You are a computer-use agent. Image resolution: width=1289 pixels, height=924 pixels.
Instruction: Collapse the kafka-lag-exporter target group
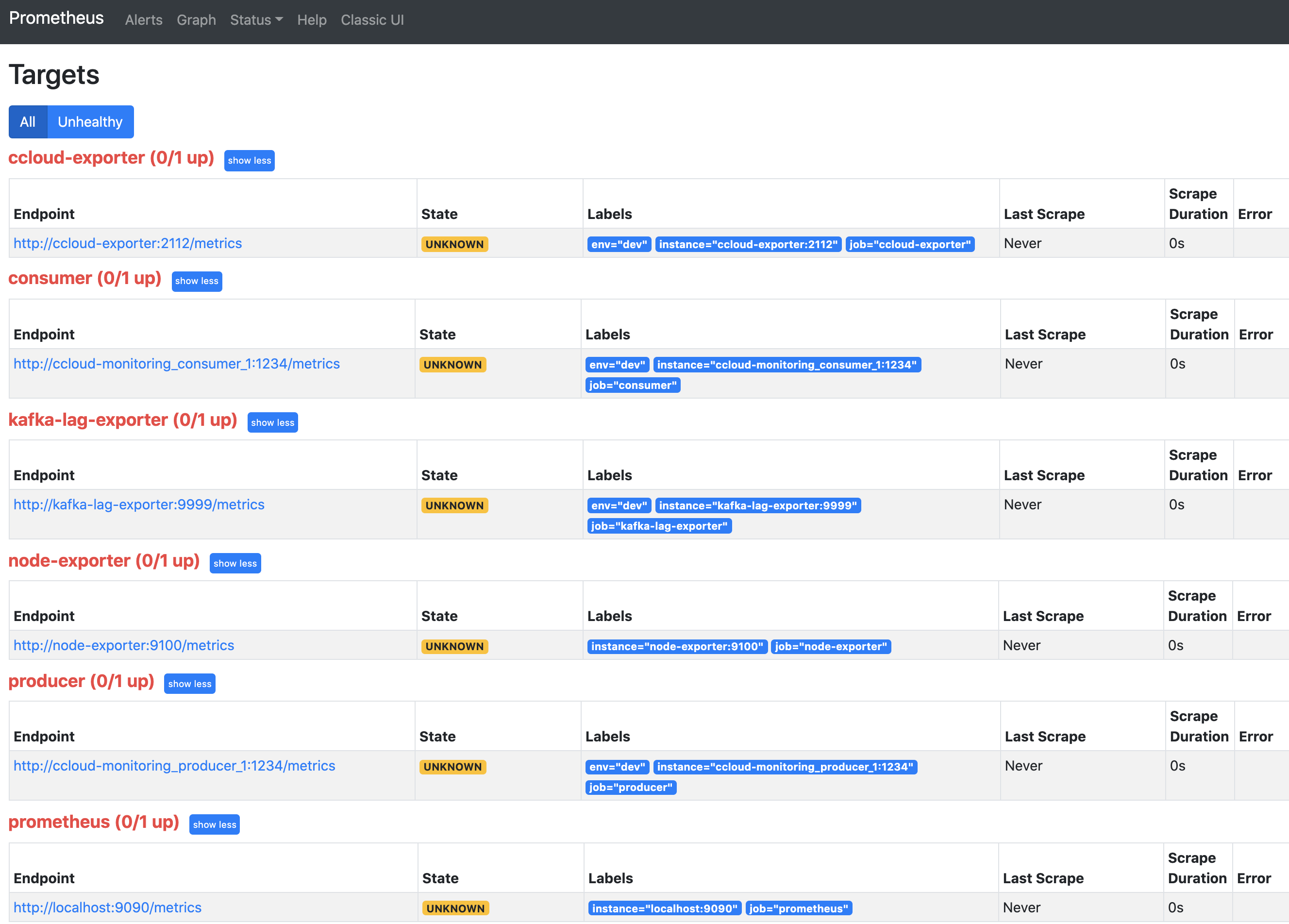tap(272, 423)
